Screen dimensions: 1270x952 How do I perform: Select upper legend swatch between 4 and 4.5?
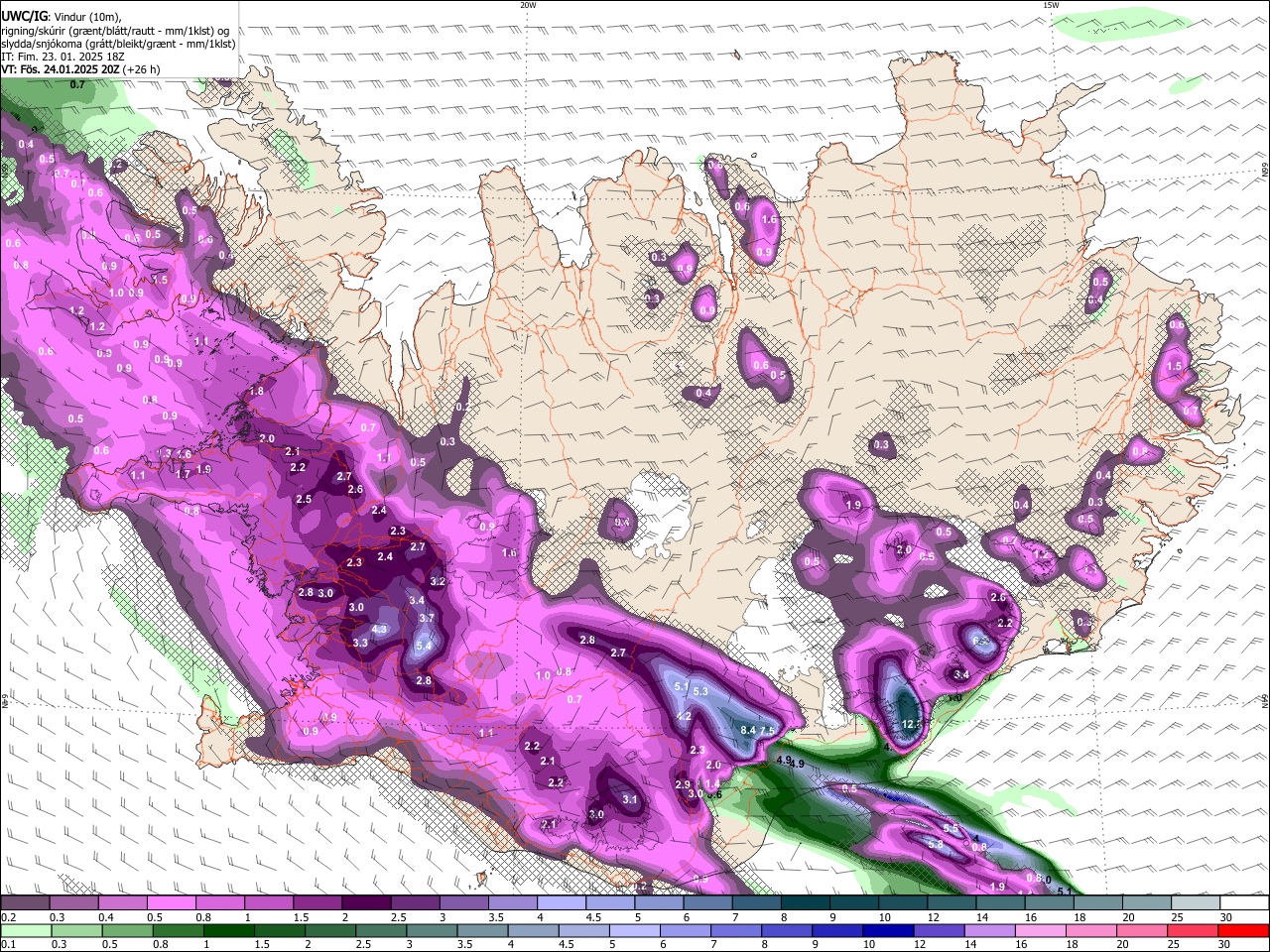tap(561, 903)
